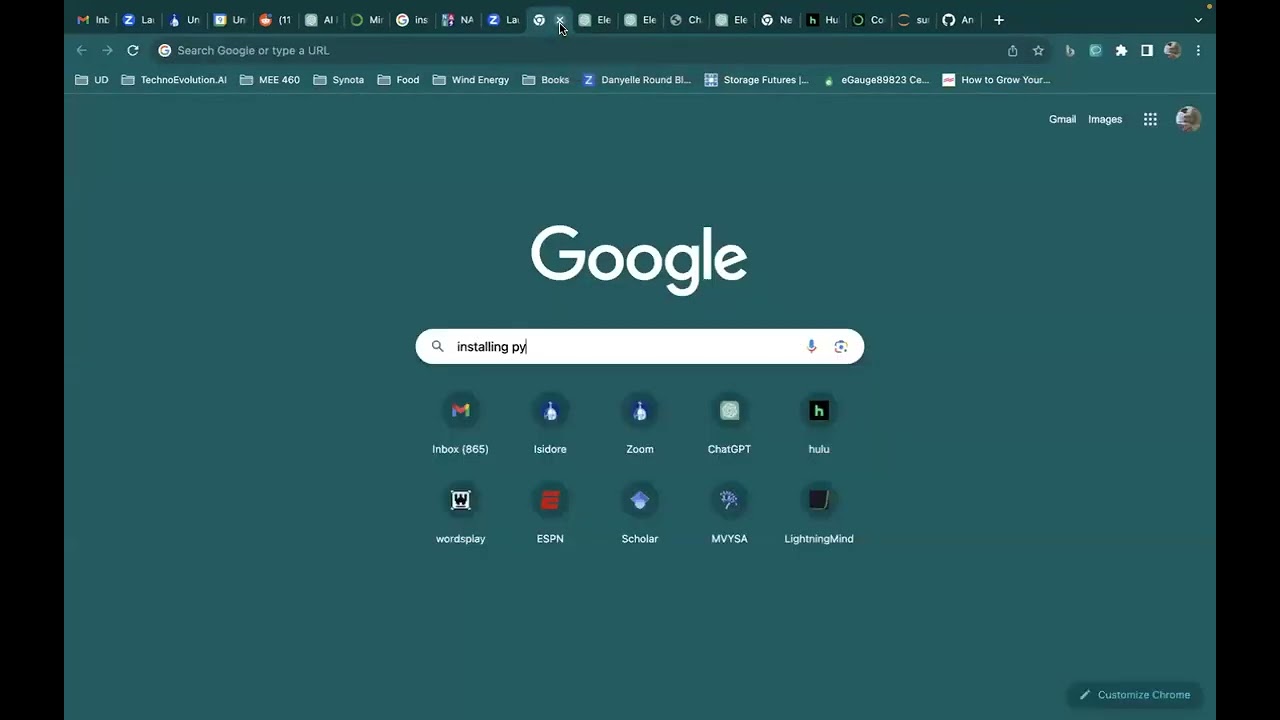Open the Scholar shortcut
1280x720 pixels.
point(640,515)
